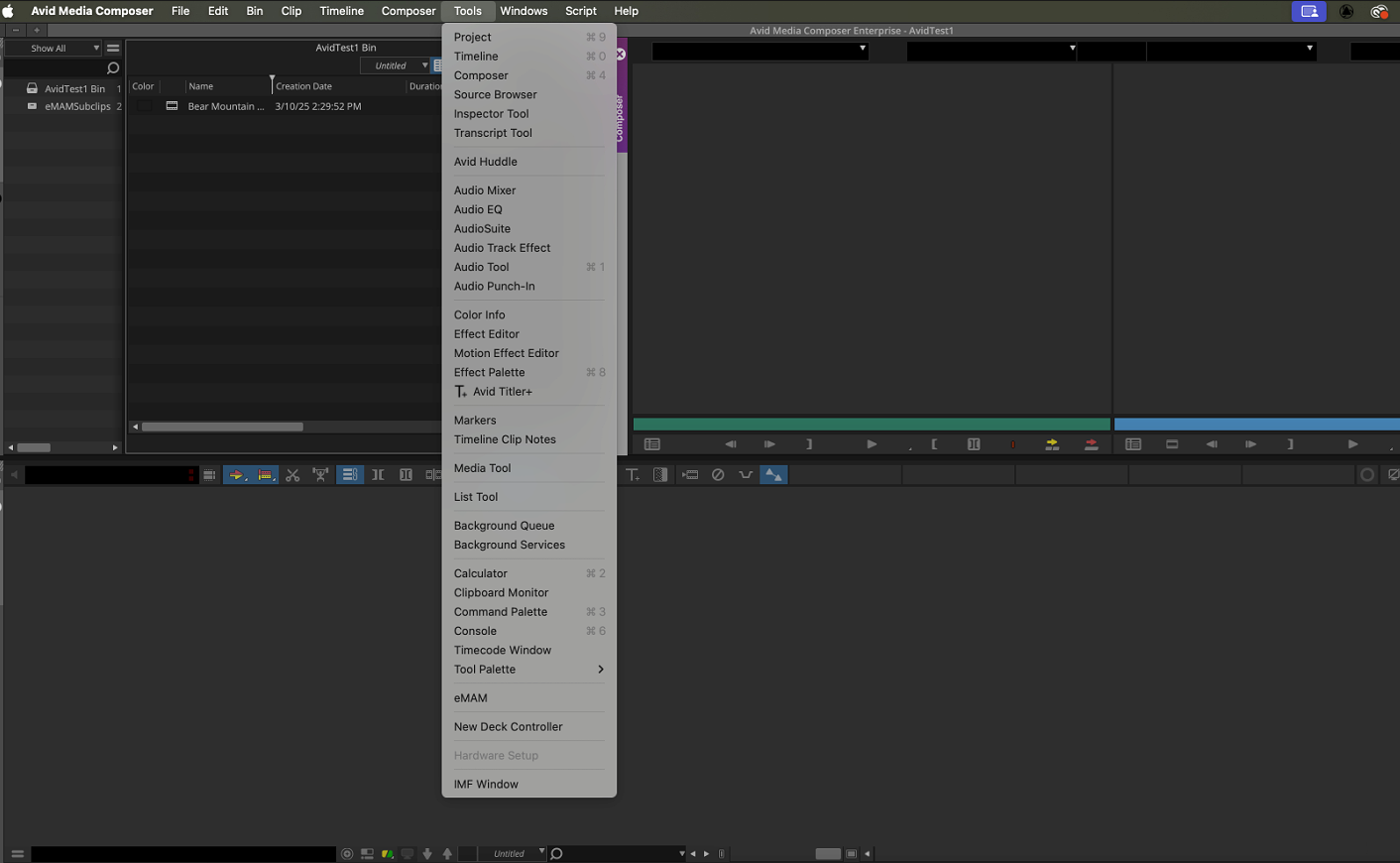
Task: Click Mark In bracket in source monitor
Action: click(x=934, y=444)
